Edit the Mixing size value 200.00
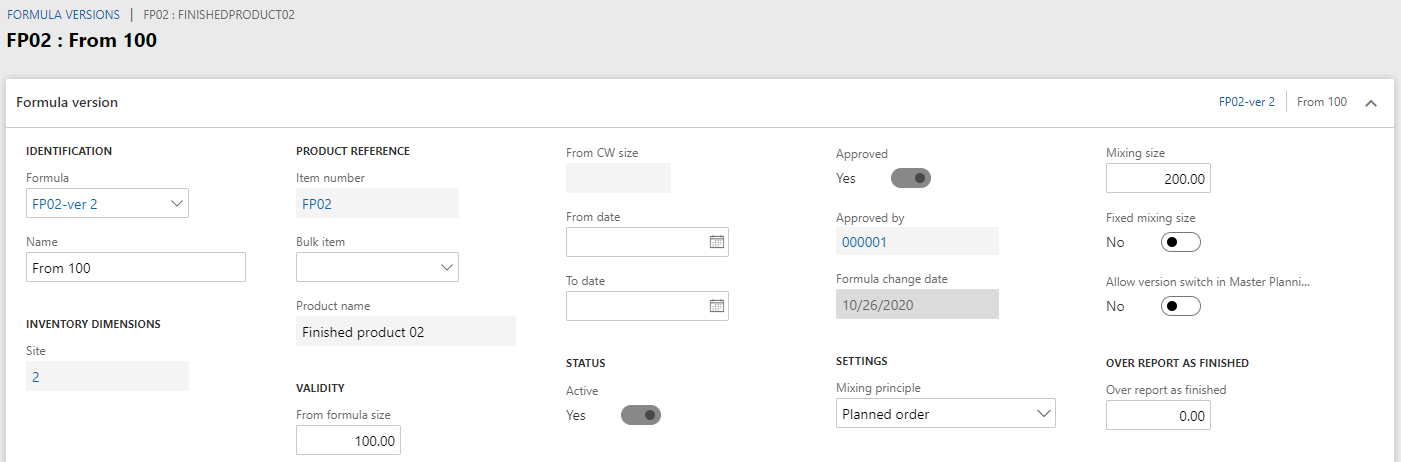Image resolution: width=1401 pixels, height=462 pixels. coord(1158,179)
